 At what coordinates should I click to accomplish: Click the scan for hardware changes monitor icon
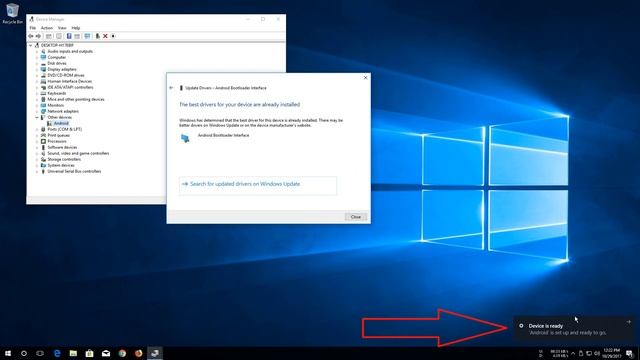pos(87,36)
